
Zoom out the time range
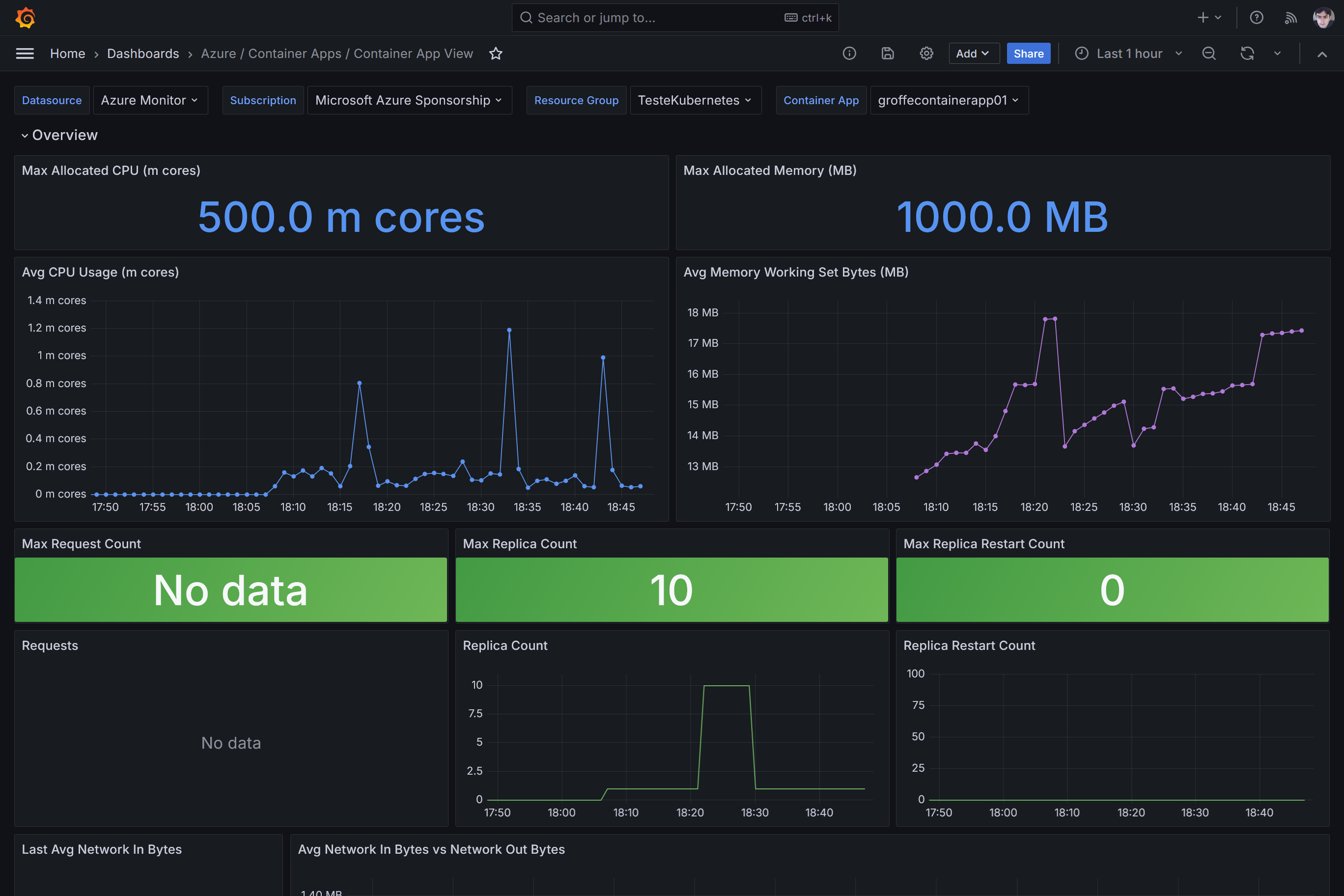pyautogui.click(x=1208, y=54)
